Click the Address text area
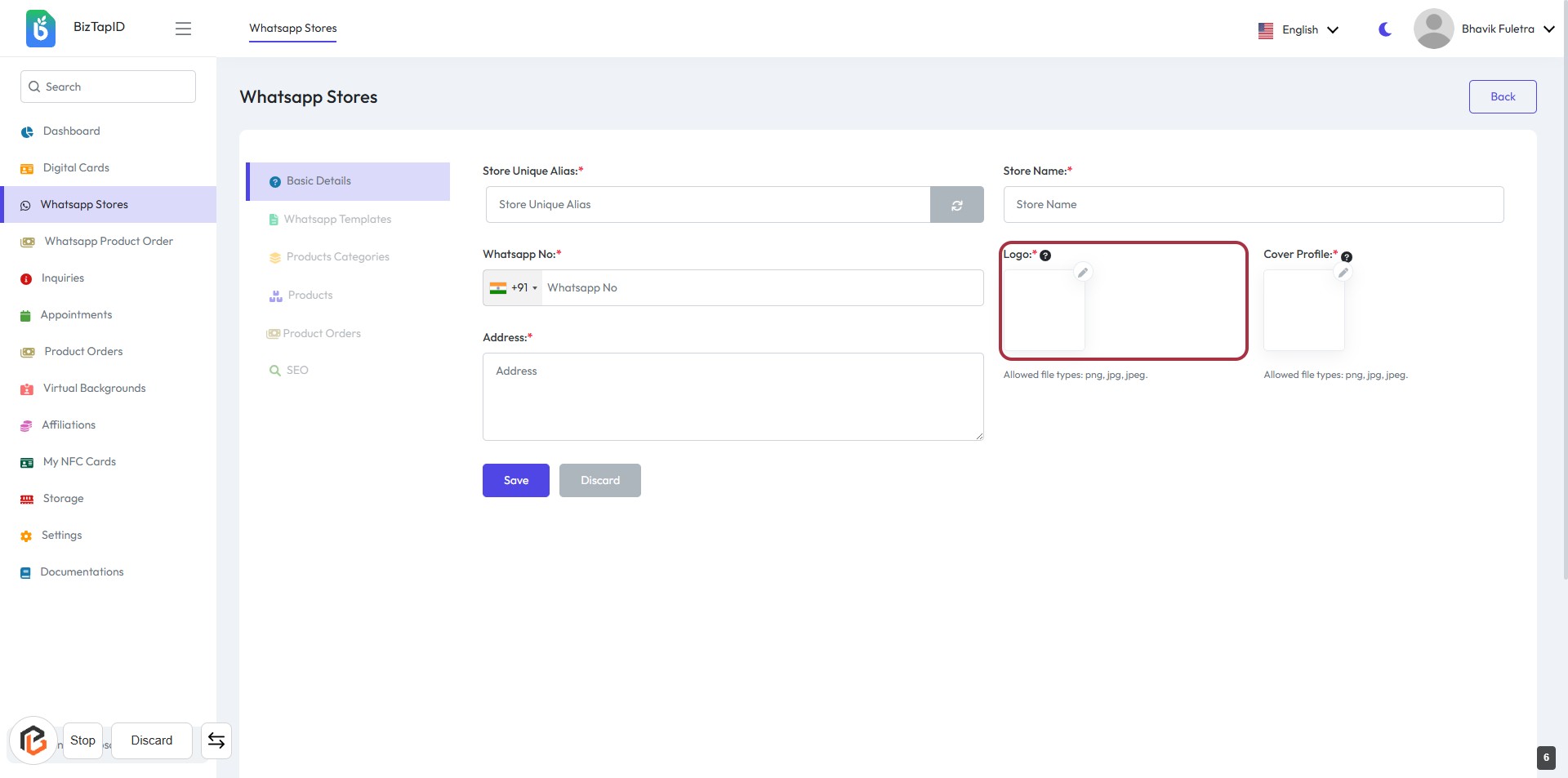Screen dimensions: 1568x778 coord(733,397)
